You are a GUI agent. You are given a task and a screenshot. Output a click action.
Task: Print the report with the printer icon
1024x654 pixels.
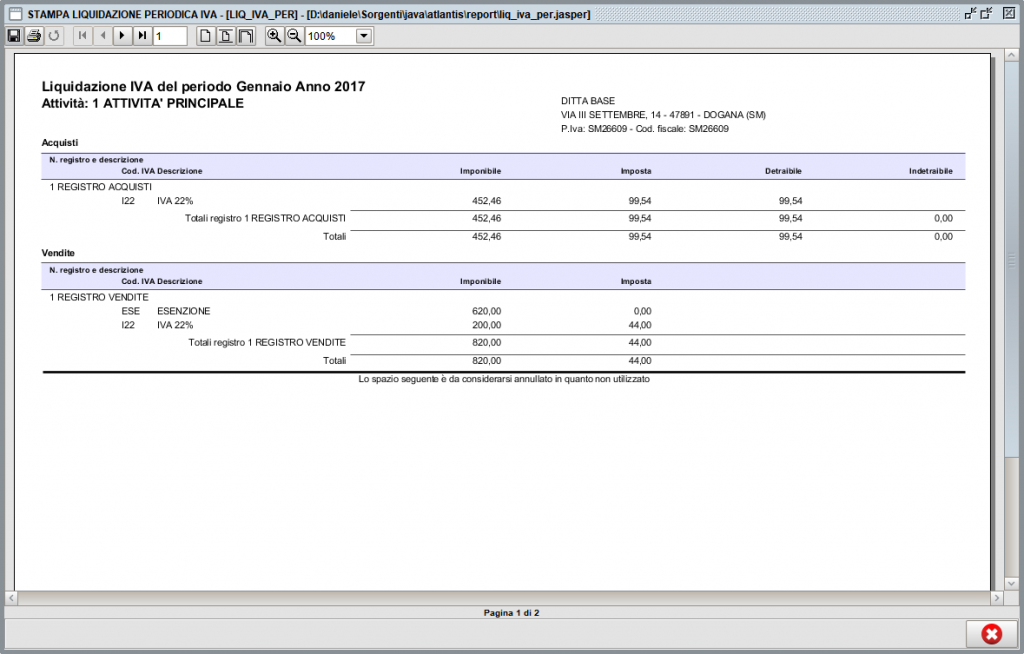click(x=34, y=36)
